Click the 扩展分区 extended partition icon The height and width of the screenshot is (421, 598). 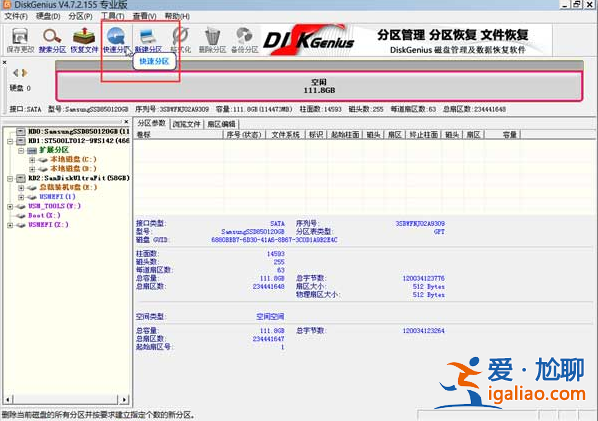32,150
